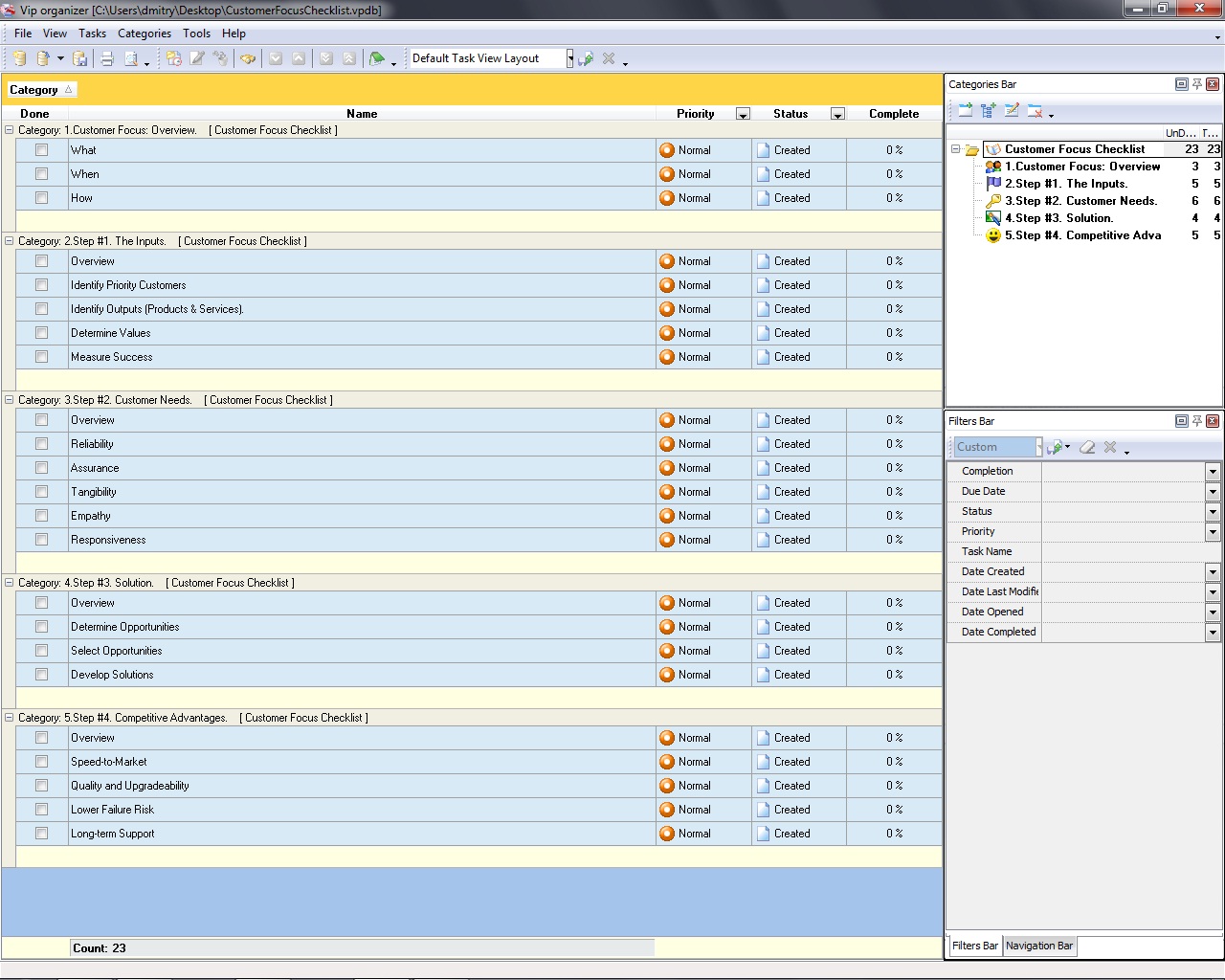Open the Categories menu

tap(144, 33)
